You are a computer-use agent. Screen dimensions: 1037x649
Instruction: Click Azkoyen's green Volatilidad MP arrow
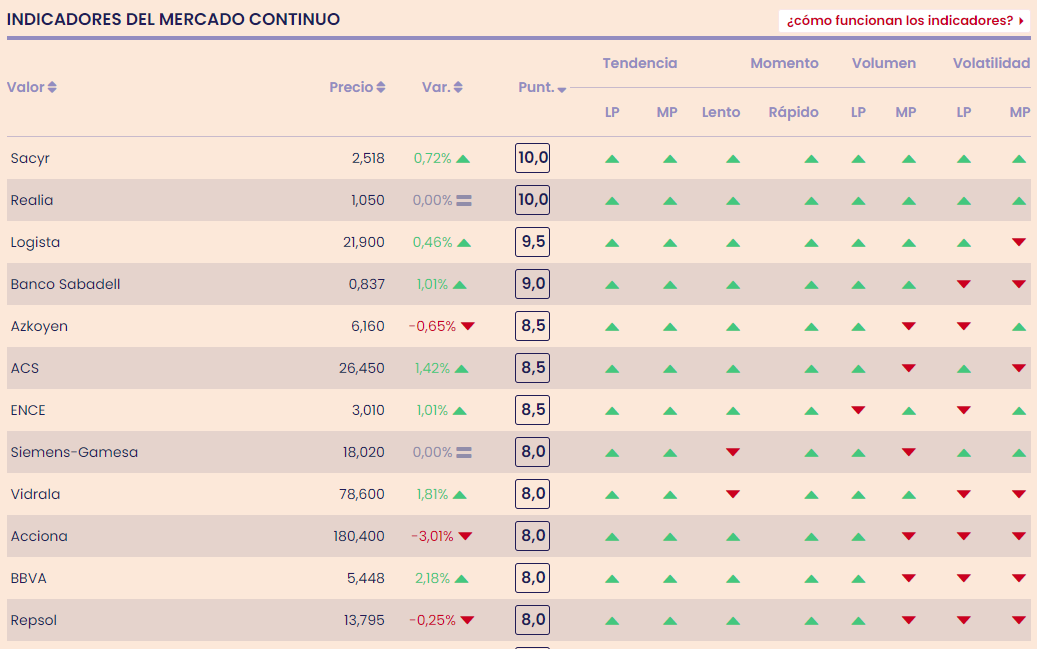(1019, 327)
